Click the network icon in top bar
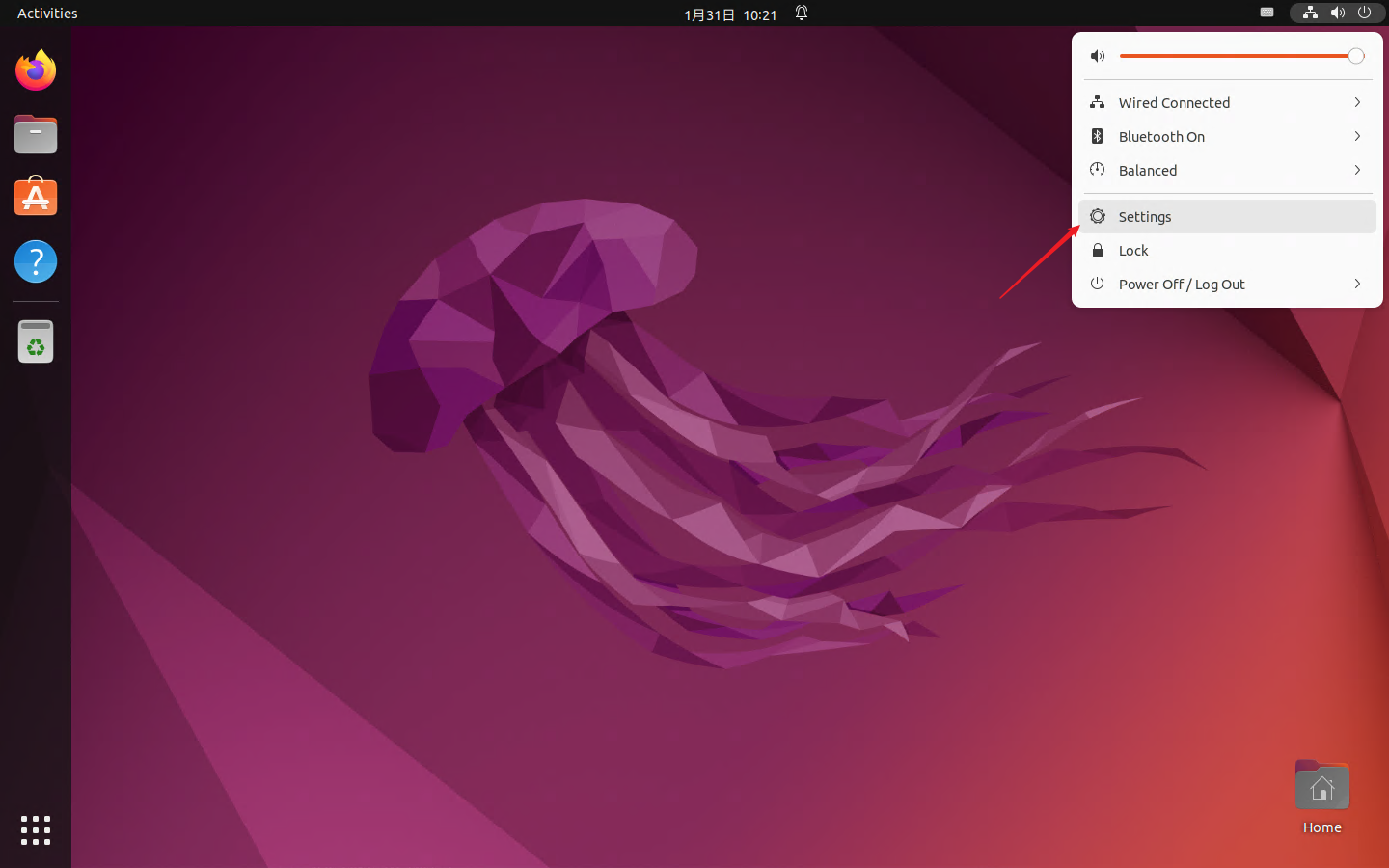 point(1310,14)
